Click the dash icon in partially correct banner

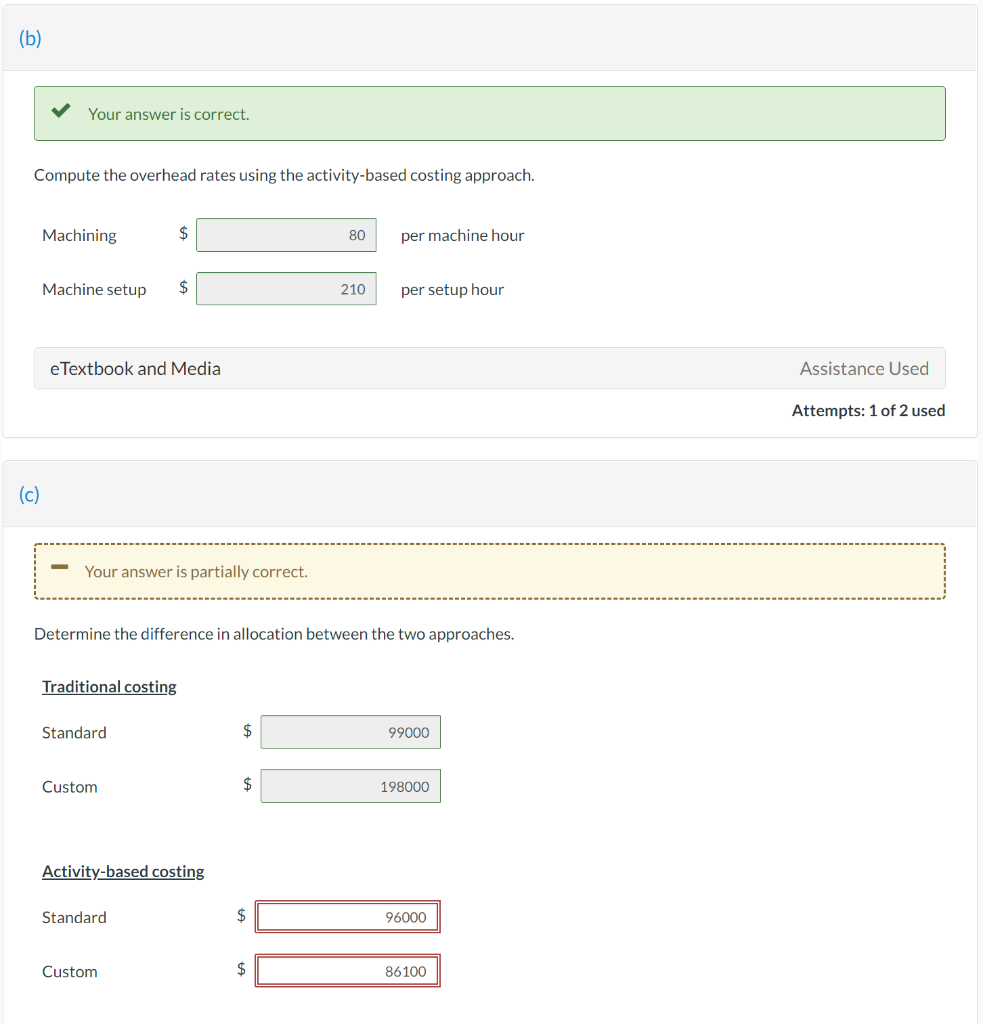pos(59,567)
